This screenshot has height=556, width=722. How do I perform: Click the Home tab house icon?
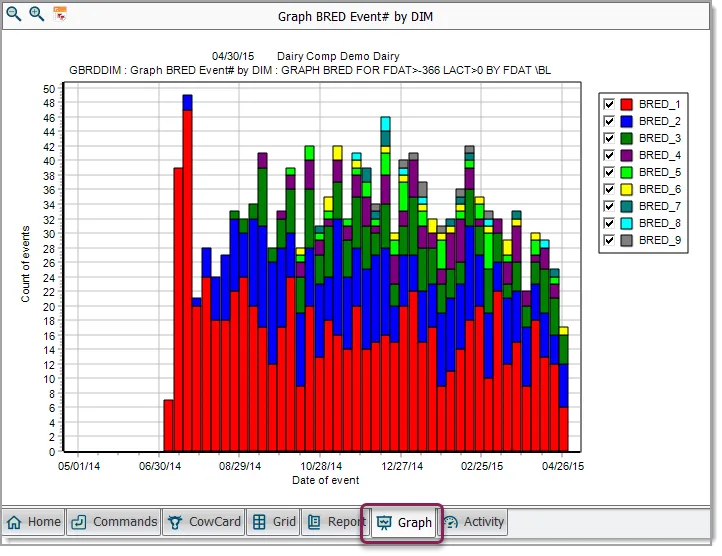[x=14, y=522]
